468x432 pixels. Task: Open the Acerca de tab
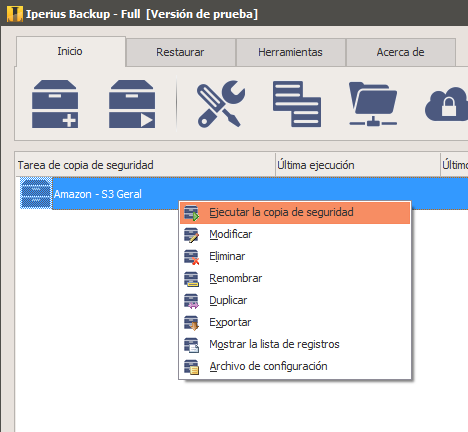click(400, 52)
